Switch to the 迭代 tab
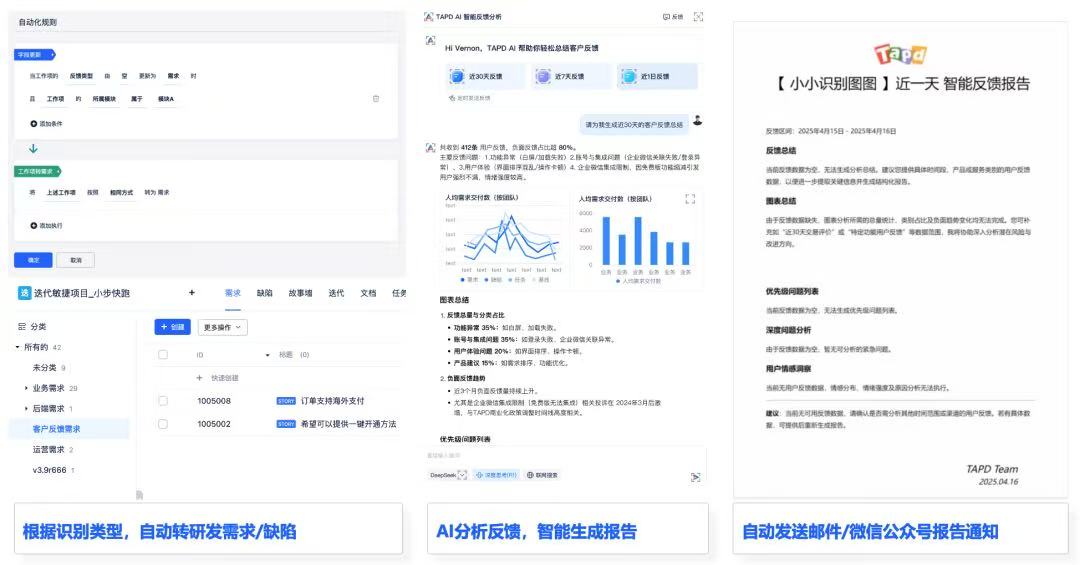This screenshot has height=565, width=1080. (336, 294)
